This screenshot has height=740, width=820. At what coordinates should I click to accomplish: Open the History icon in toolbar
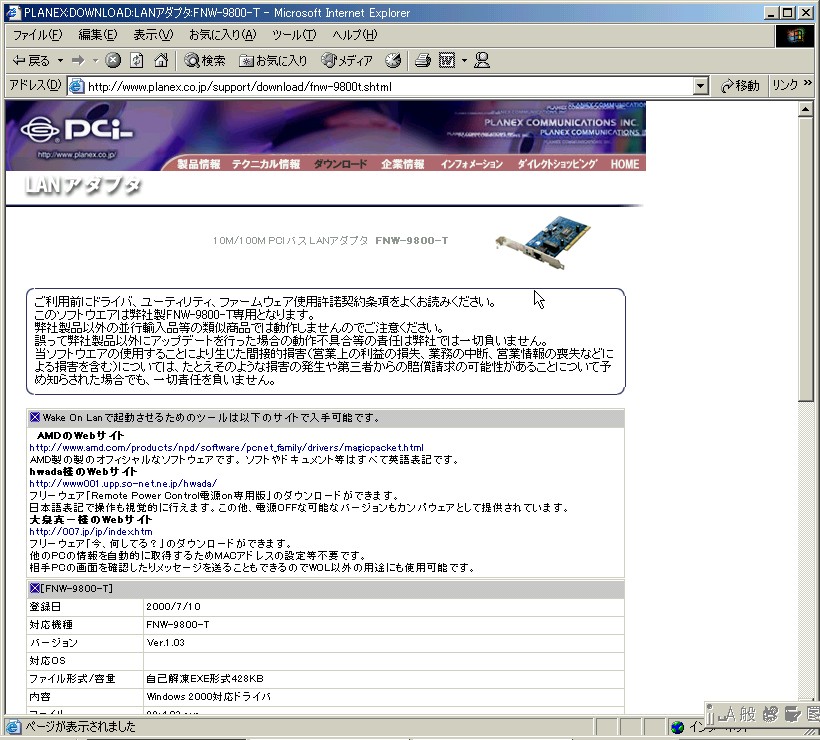coord(393,61)
